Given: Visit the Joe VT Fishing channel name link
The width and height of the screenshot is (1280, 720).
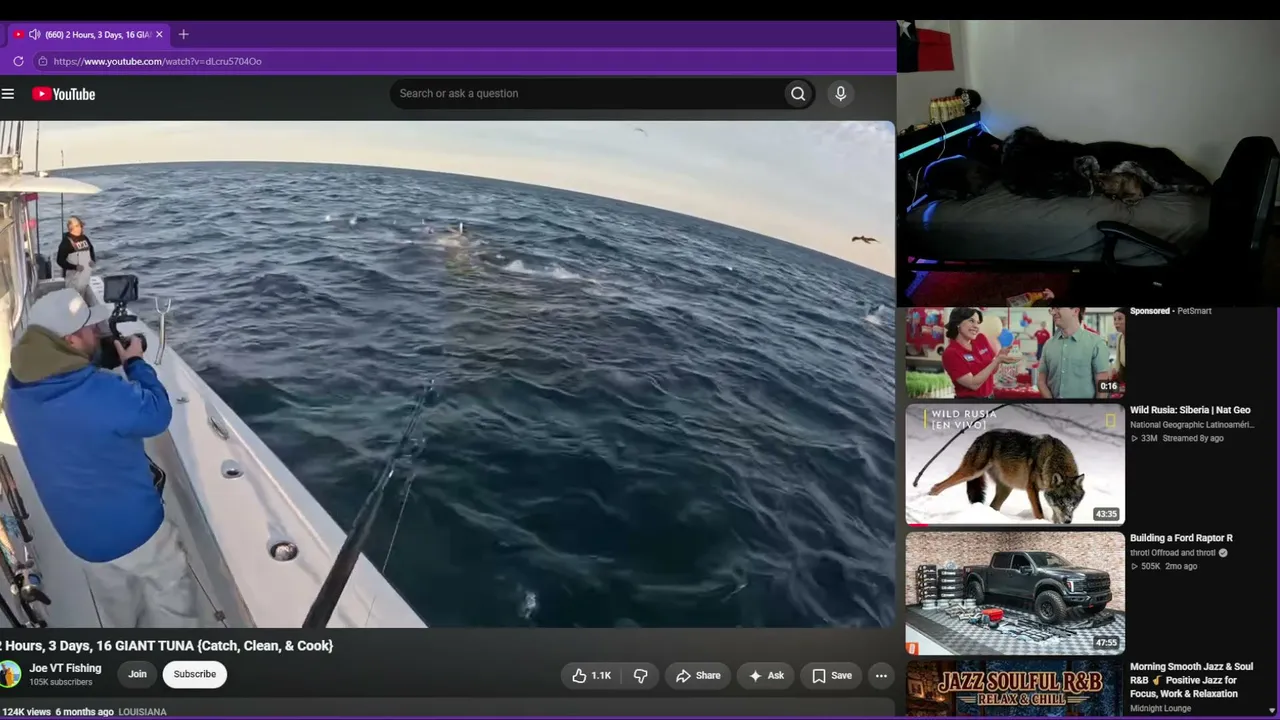Looking at the screenshot, I should [x=65, y=668].
